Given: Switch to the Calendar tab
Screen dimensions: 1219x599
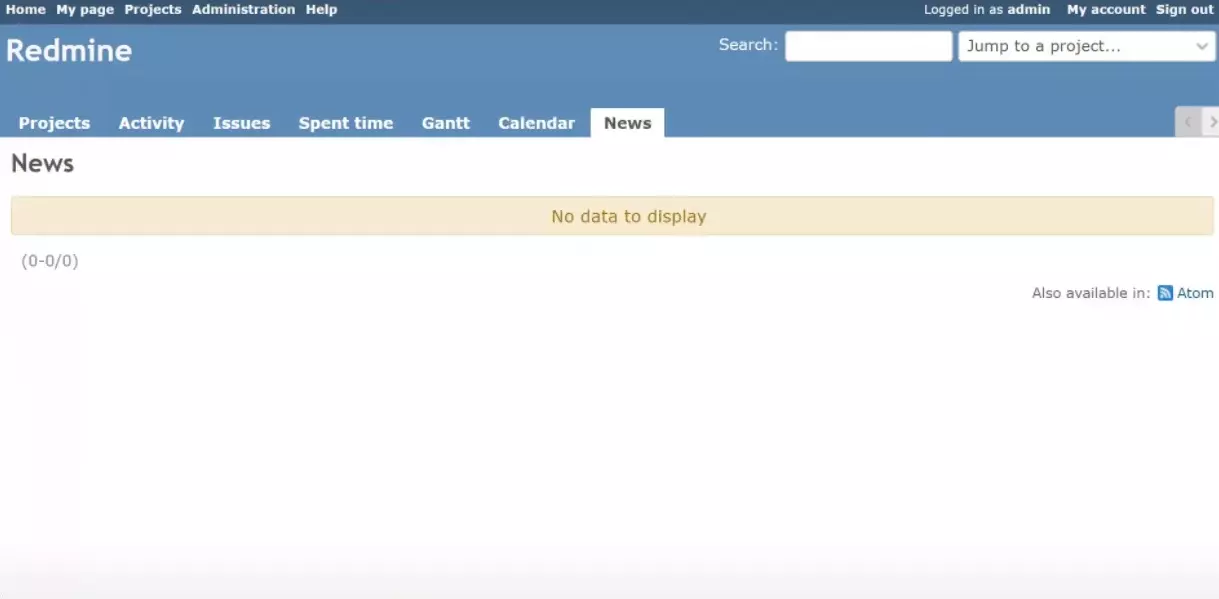Looking at the screenshot, I should (x=536, y=122).
